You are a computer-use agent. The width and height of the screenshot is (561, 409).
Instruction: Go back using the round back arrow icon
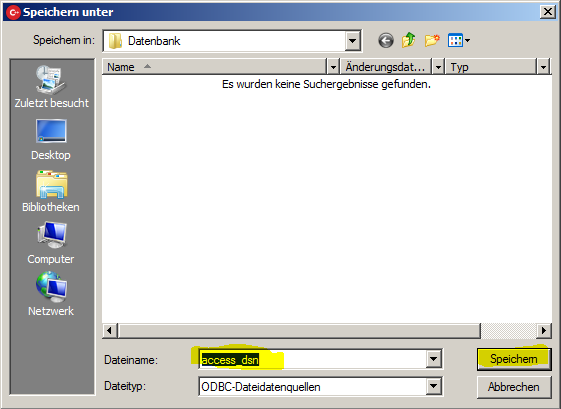click(386, 40)
